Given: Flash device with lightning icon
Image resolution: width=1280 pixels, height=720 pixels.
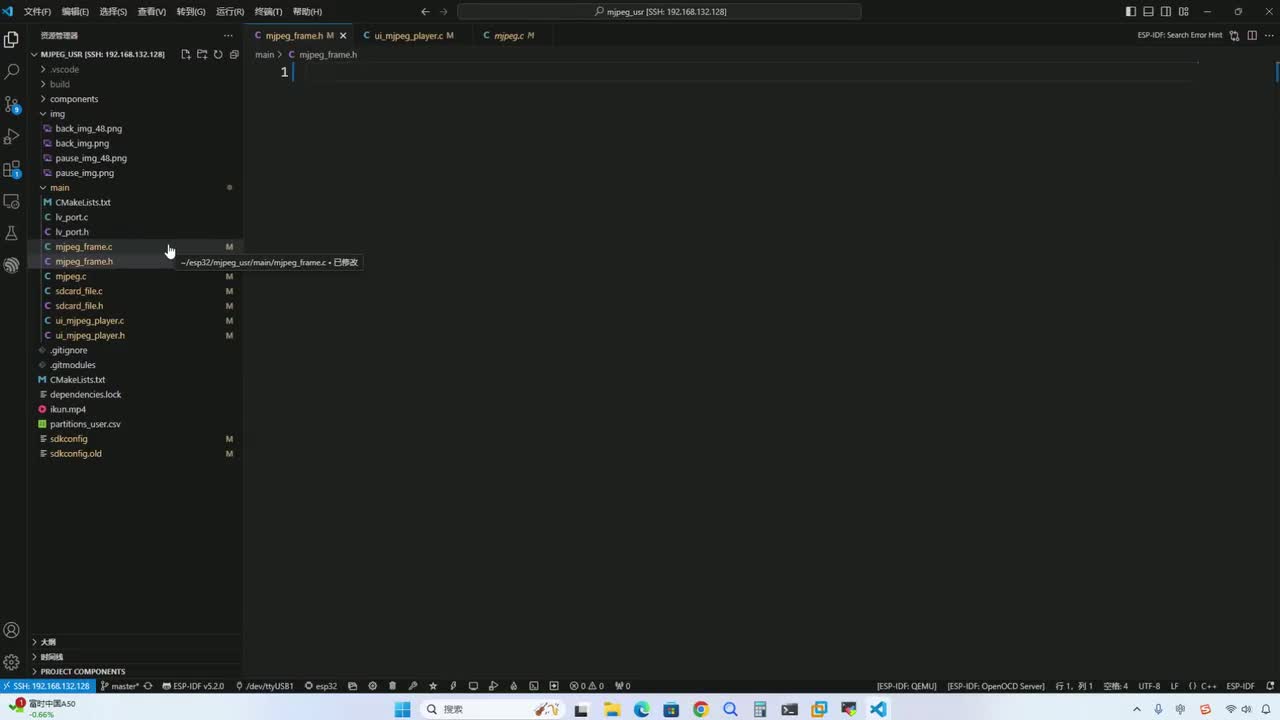Looking at the screenshot, I should pyautogui.click(x=453, y=686).
